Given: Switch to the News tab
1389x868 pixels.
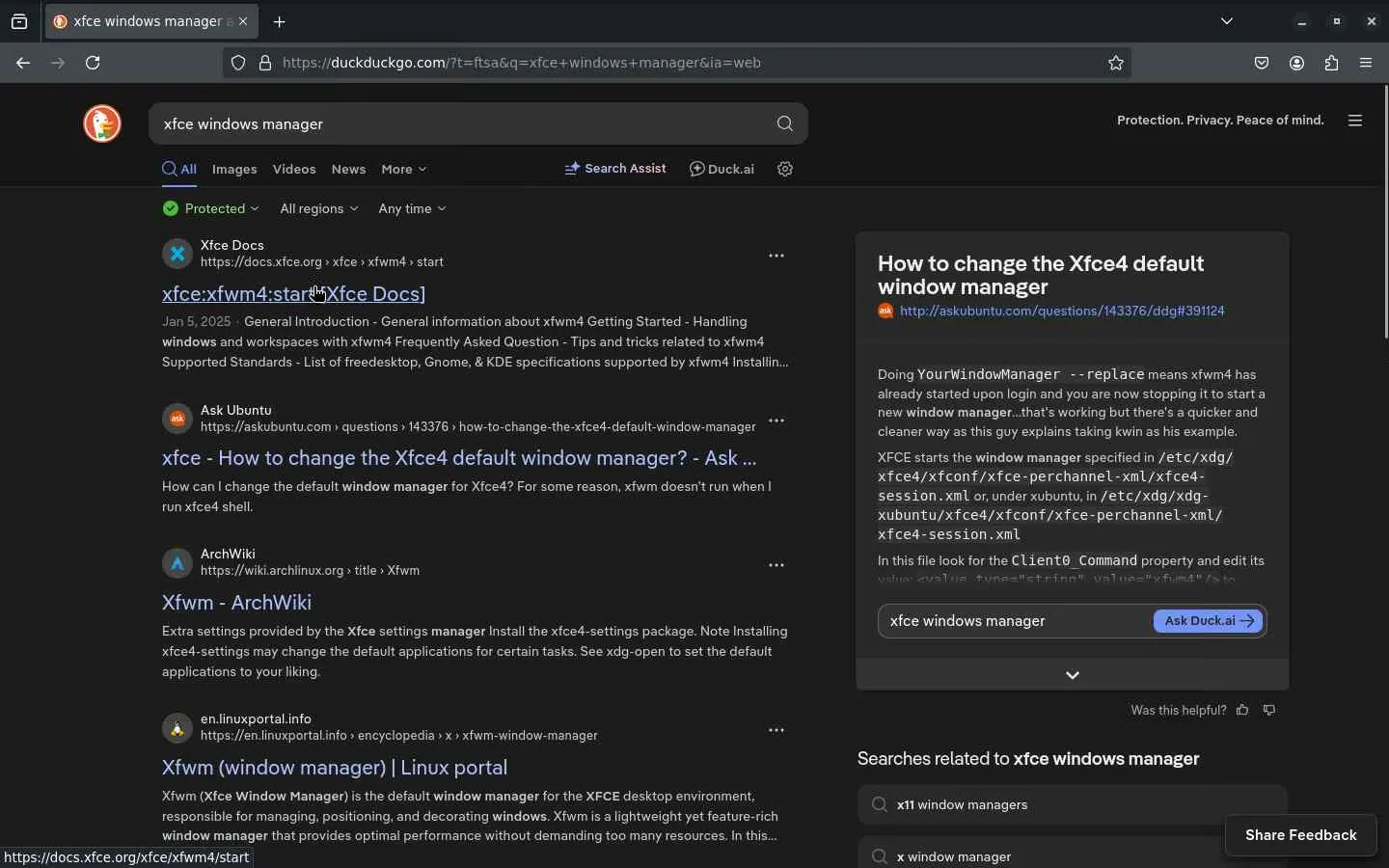Looking at the screenshot, I should (x=348, y=170).
